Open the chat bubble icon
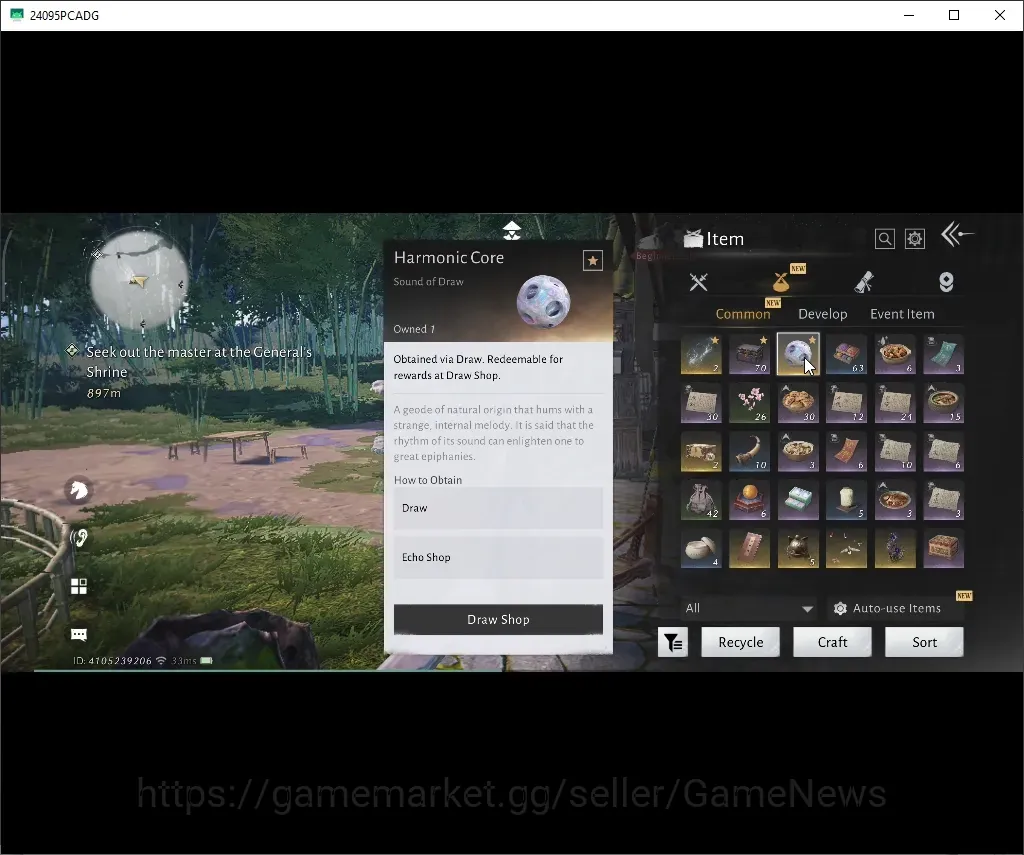 click(x=79, y=634)
